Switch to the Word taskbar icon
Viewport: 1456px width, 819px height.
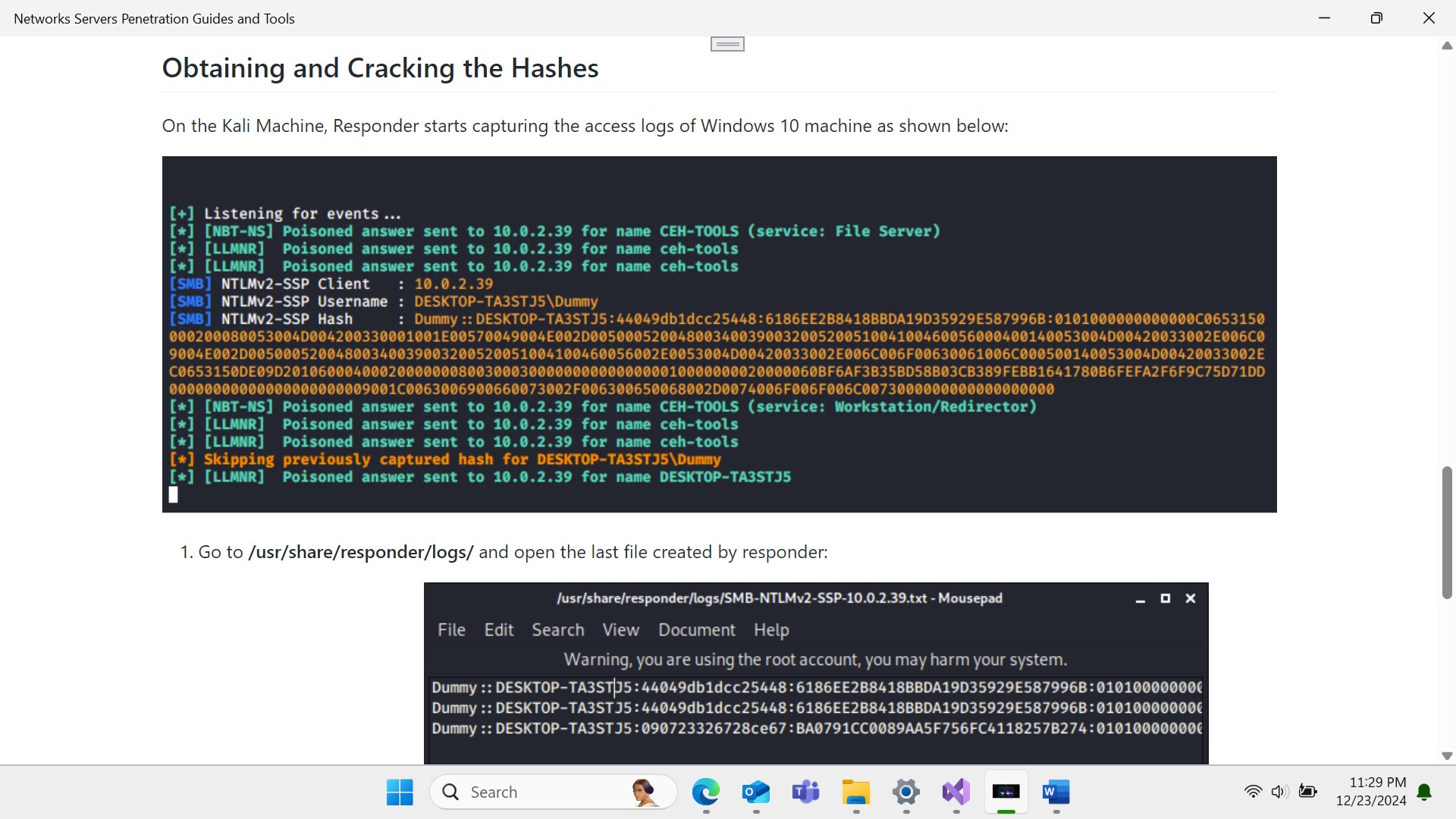1056,792
